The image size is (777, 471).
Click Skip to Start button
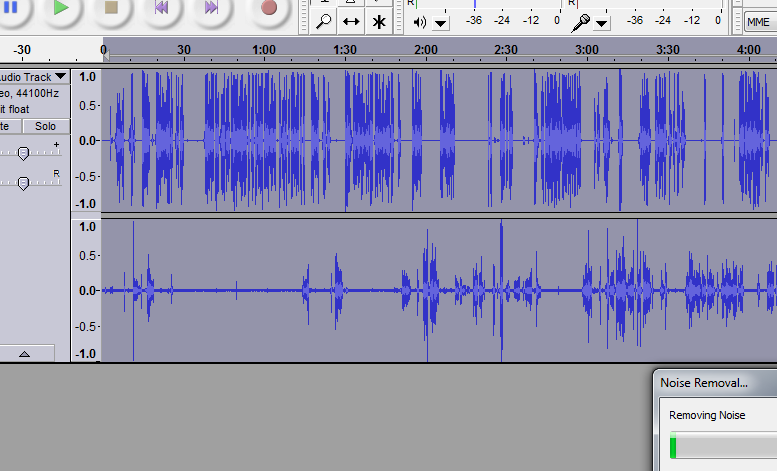(161, 8)
